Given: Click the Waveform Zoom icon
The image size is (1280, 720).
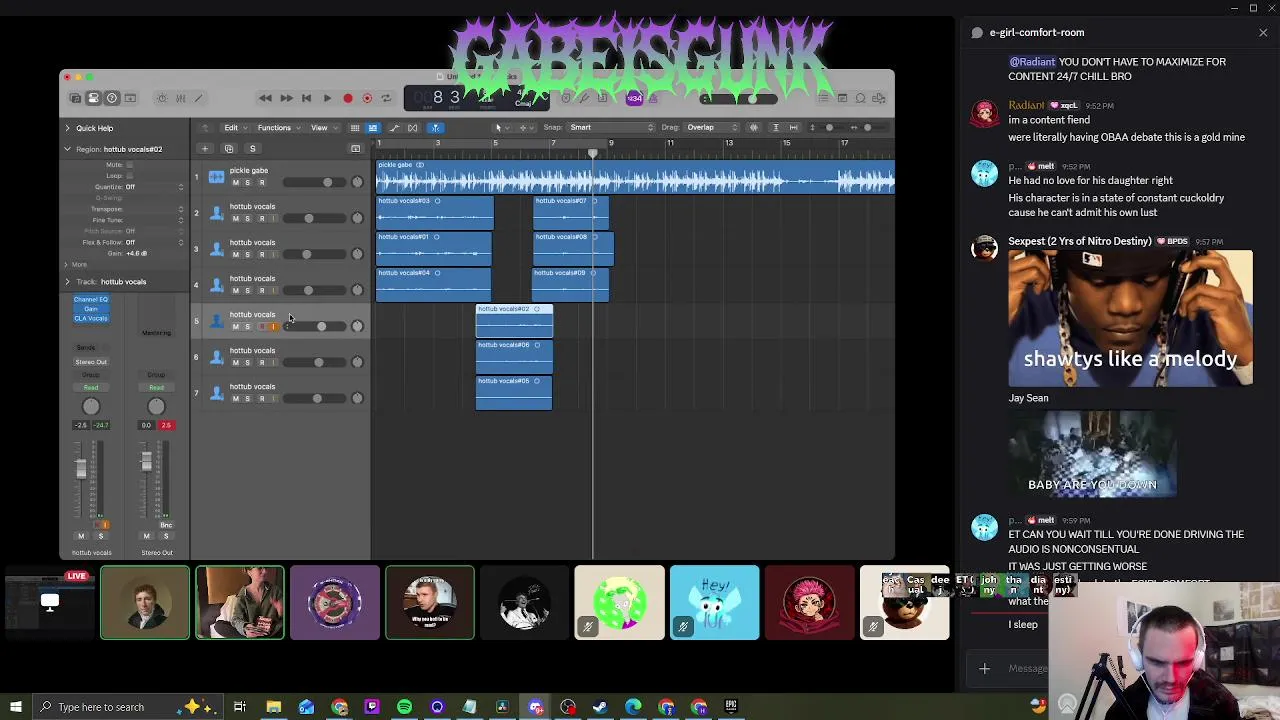Looking at the screenshot, I should pyautogui.click(x=754, y=128).
